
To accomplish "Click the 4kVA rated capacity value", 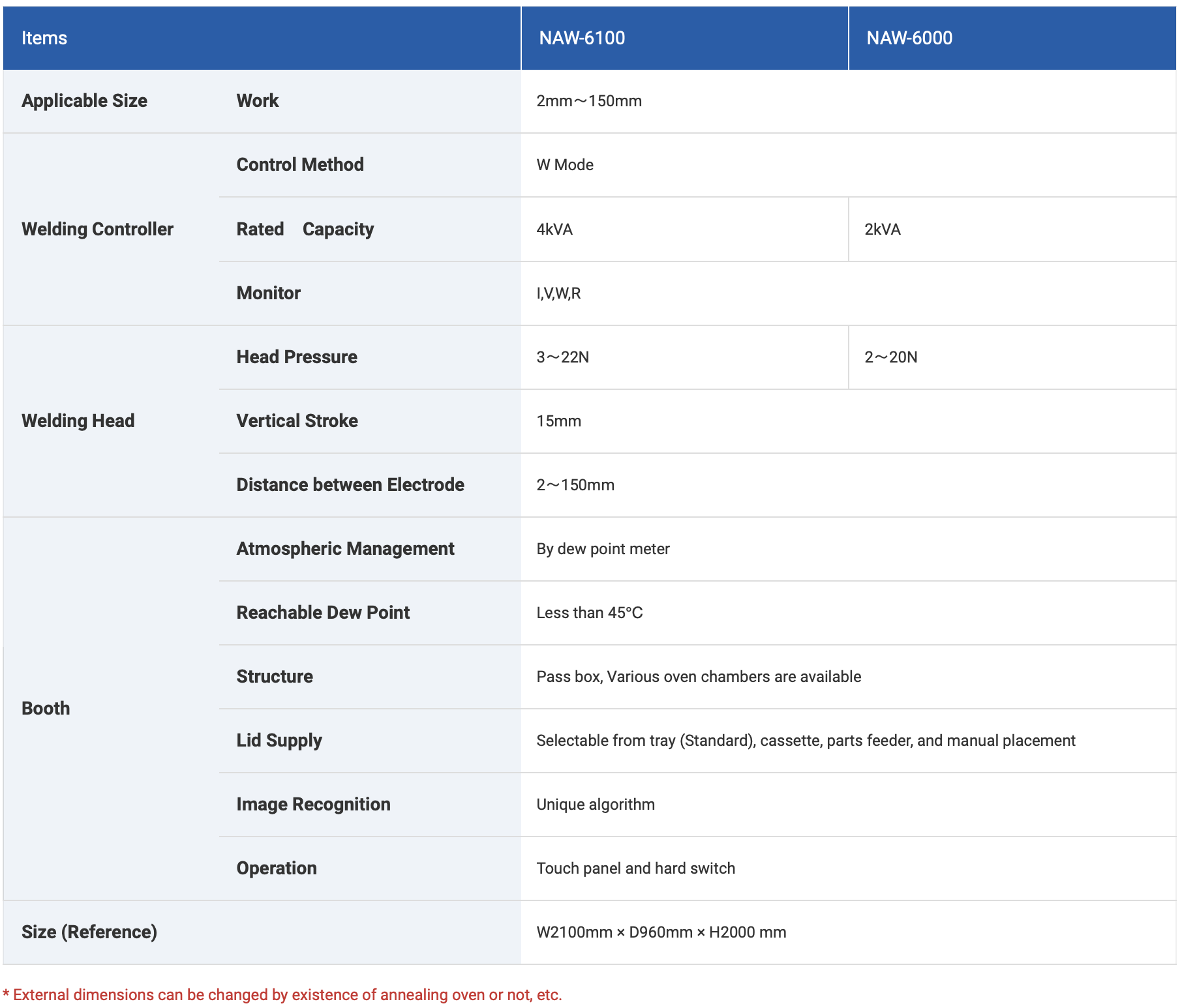I will pyautogui.click(x=554, y=230).
